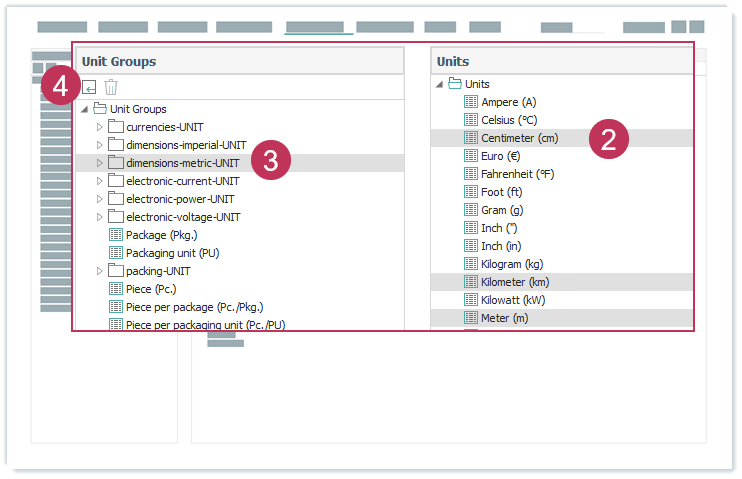This screenshot has height=479, width=742.
Task: Select the Ampere (A) unit icon
Action: [471, 102]
